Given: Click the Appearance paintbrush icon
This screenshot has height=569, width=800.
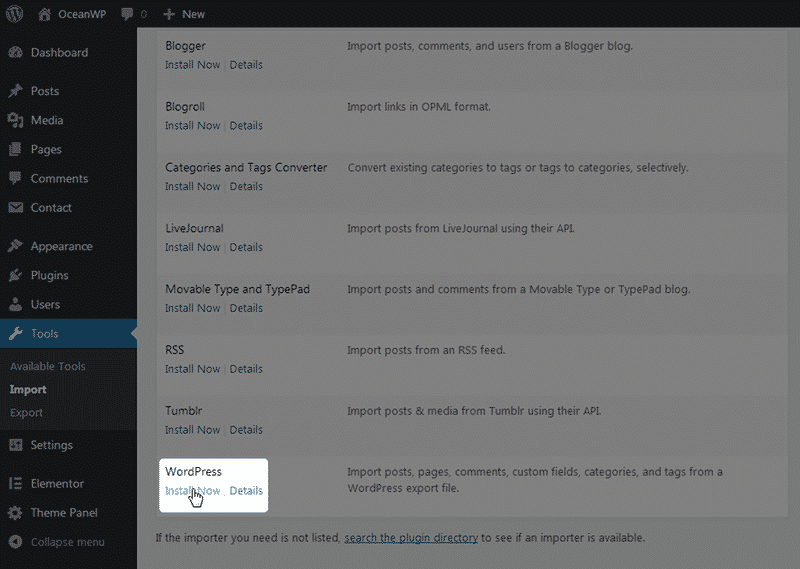Looking at the screenshot, I should pos(15,246).
